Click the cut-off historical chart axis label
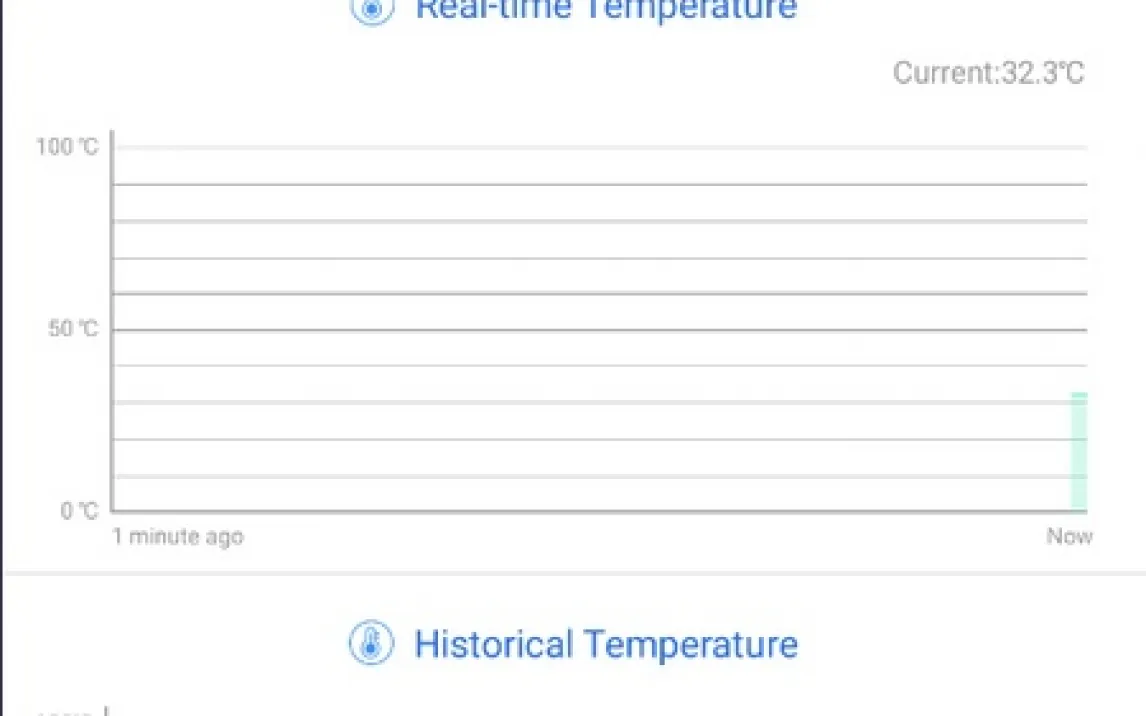1146x716 pixels. point(66,712)
